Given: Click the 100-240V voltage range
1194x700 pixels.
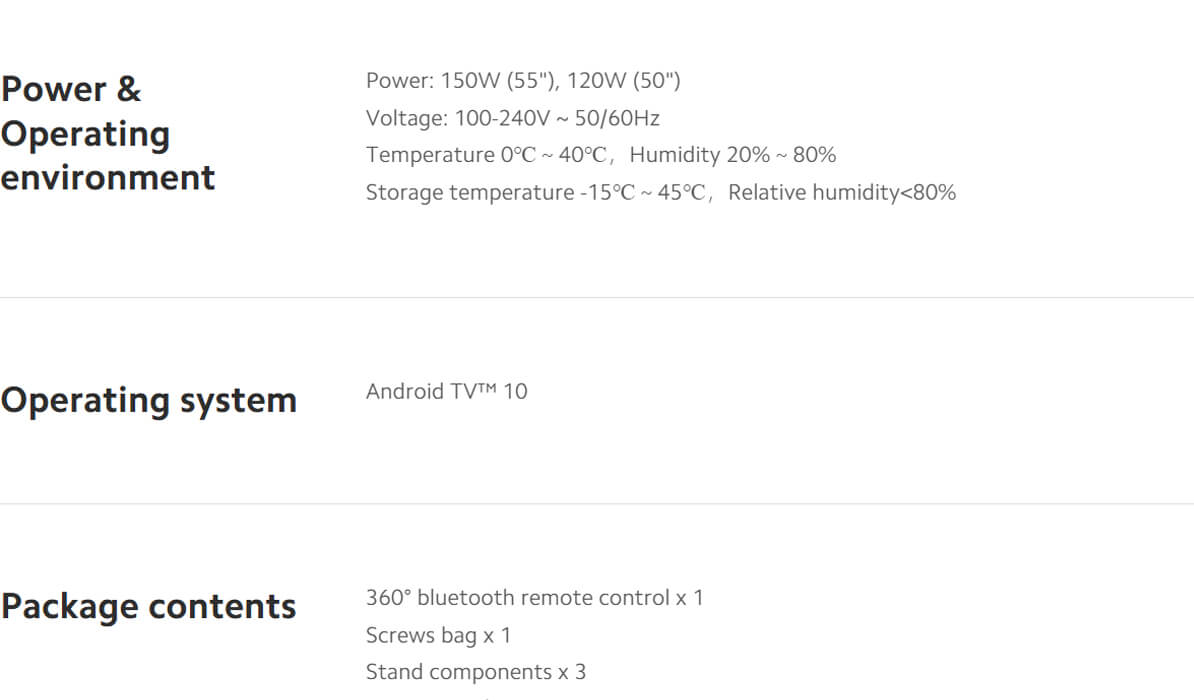Looking at the screenshot, I should [502, 118].
